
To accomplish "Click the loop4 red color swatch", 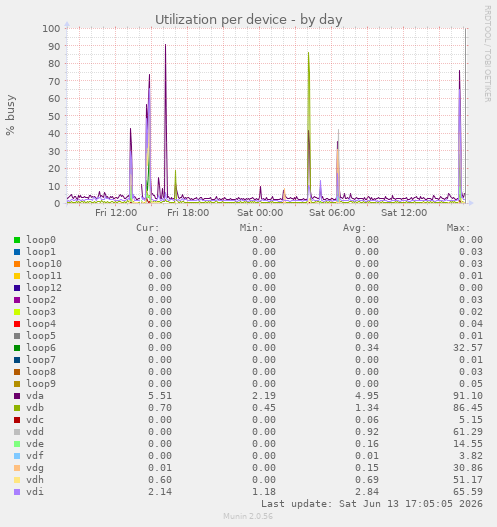I will 17,324.
